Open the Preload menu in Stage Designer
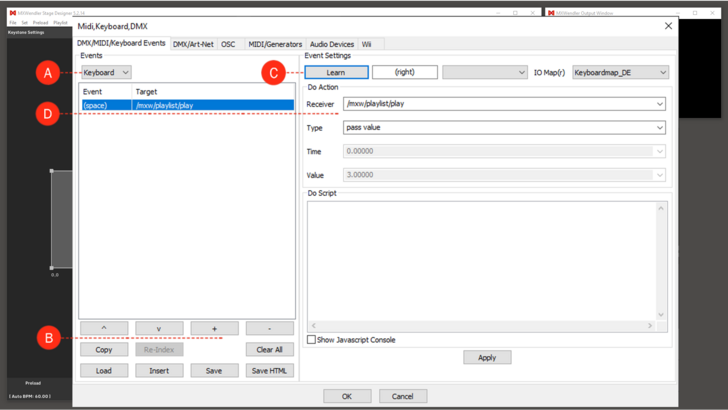728x410 pixels. pyautogui.click(x=40, y=22)
